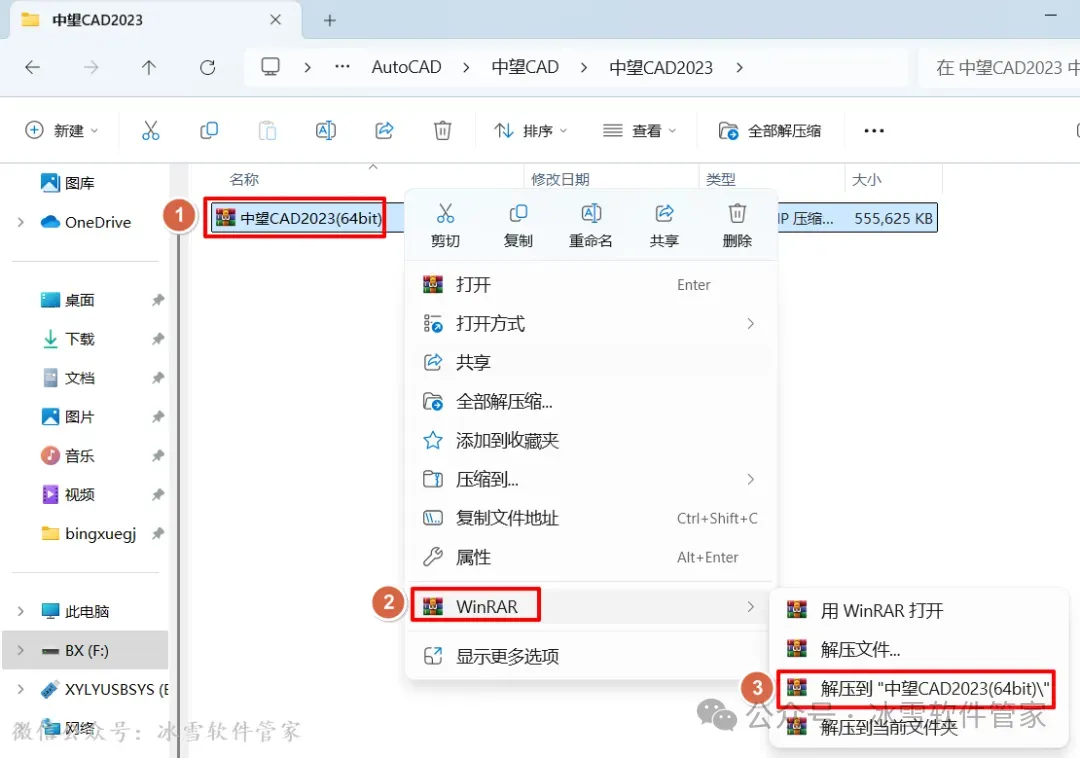This screenshot has width=1080, height=758.
Task: Choose 复制文件地址 in the context menu
Action: (x=590, y=518)
